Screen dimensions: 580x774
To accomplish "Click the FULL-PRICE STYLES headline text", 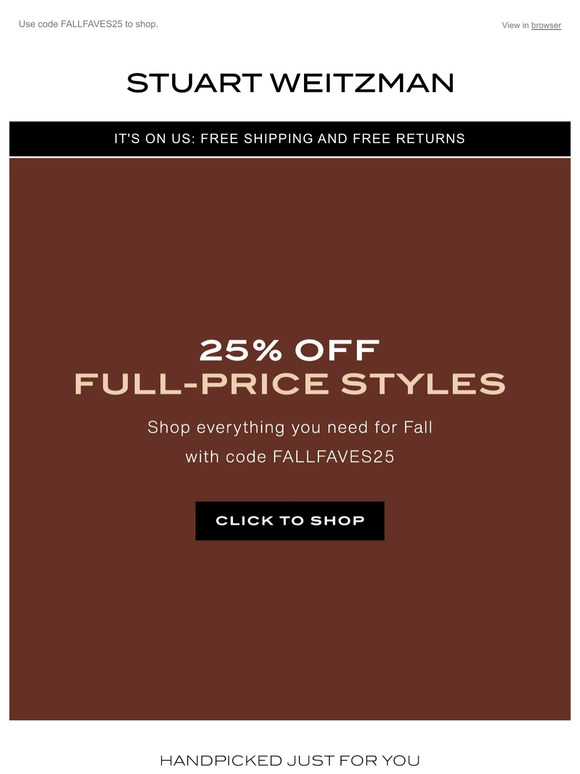I will (290, 384).
